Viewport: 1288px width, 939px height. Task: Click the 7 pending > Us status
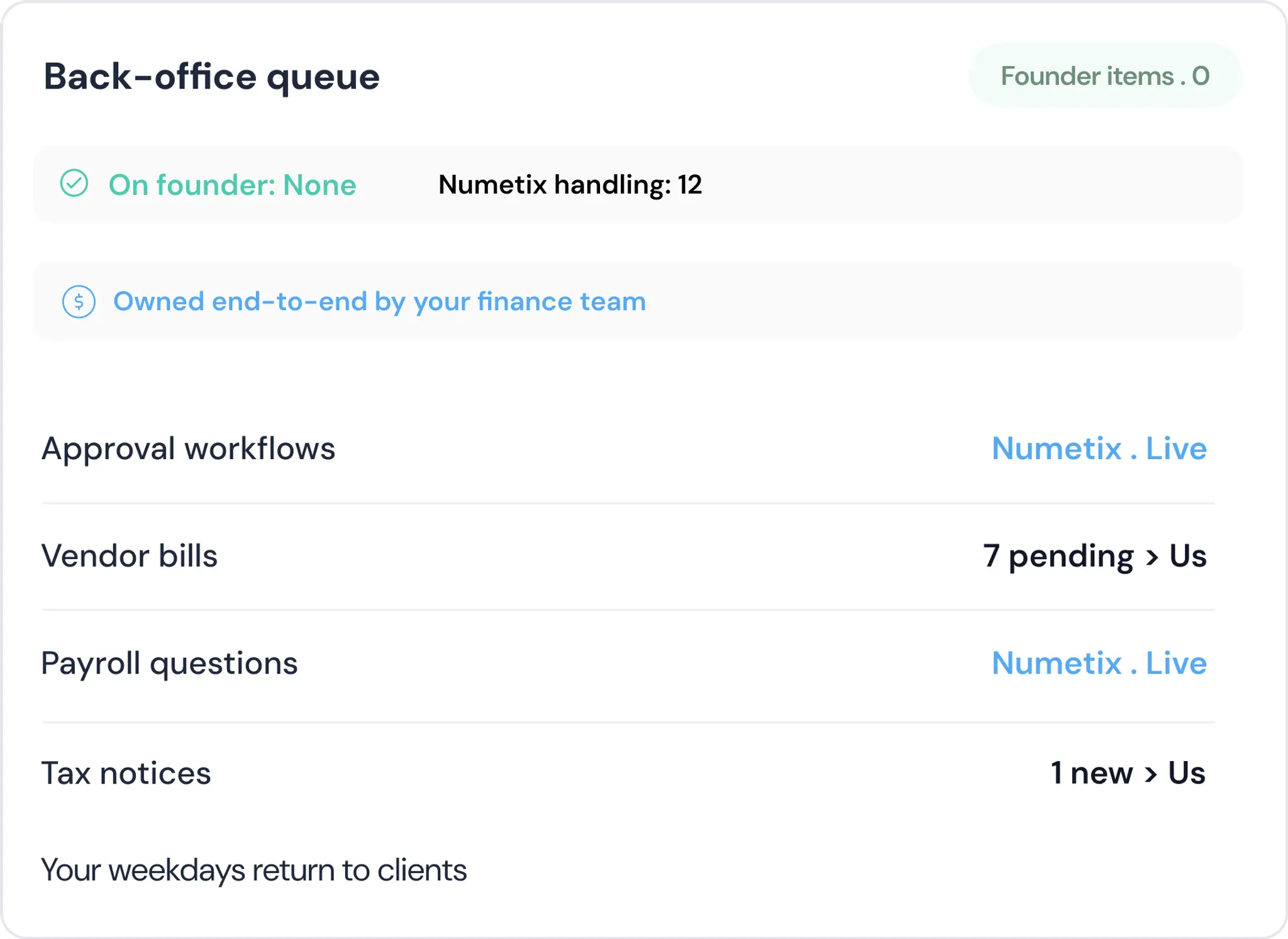point(1095,557)
